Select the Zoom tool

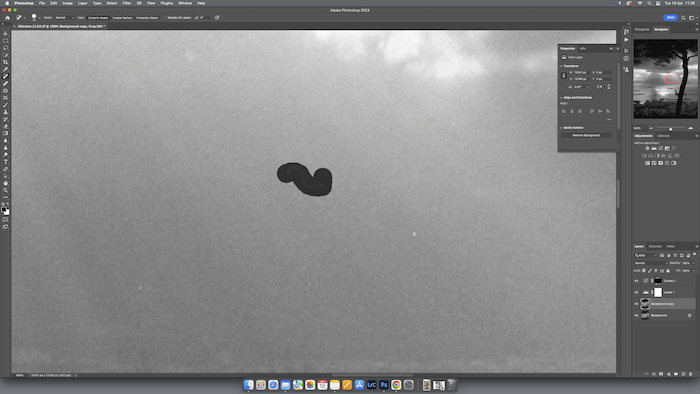coord(5,191)
